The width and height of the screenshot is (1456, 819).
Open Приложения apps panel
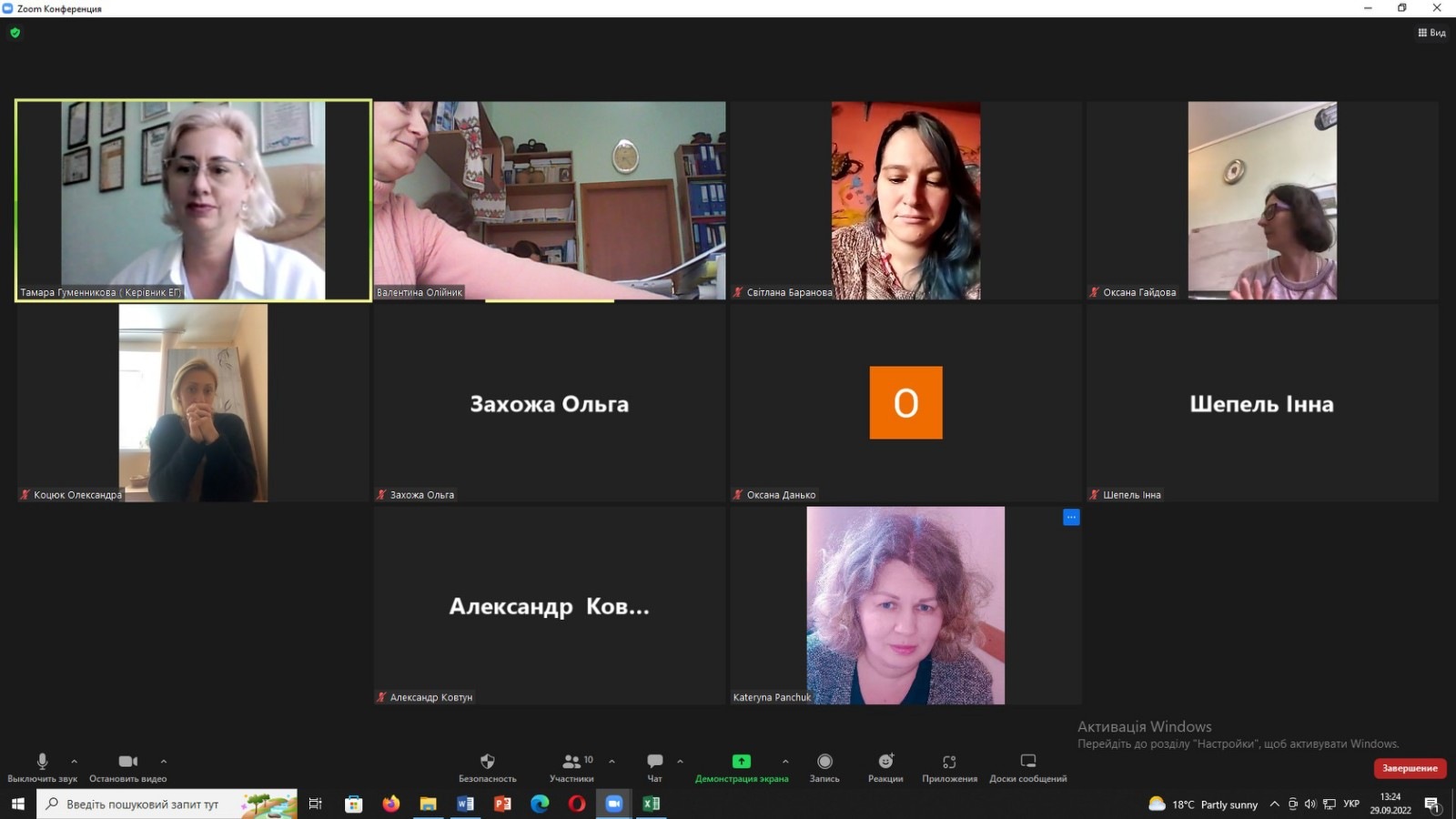pyautogui.click(x=949, y=767)
